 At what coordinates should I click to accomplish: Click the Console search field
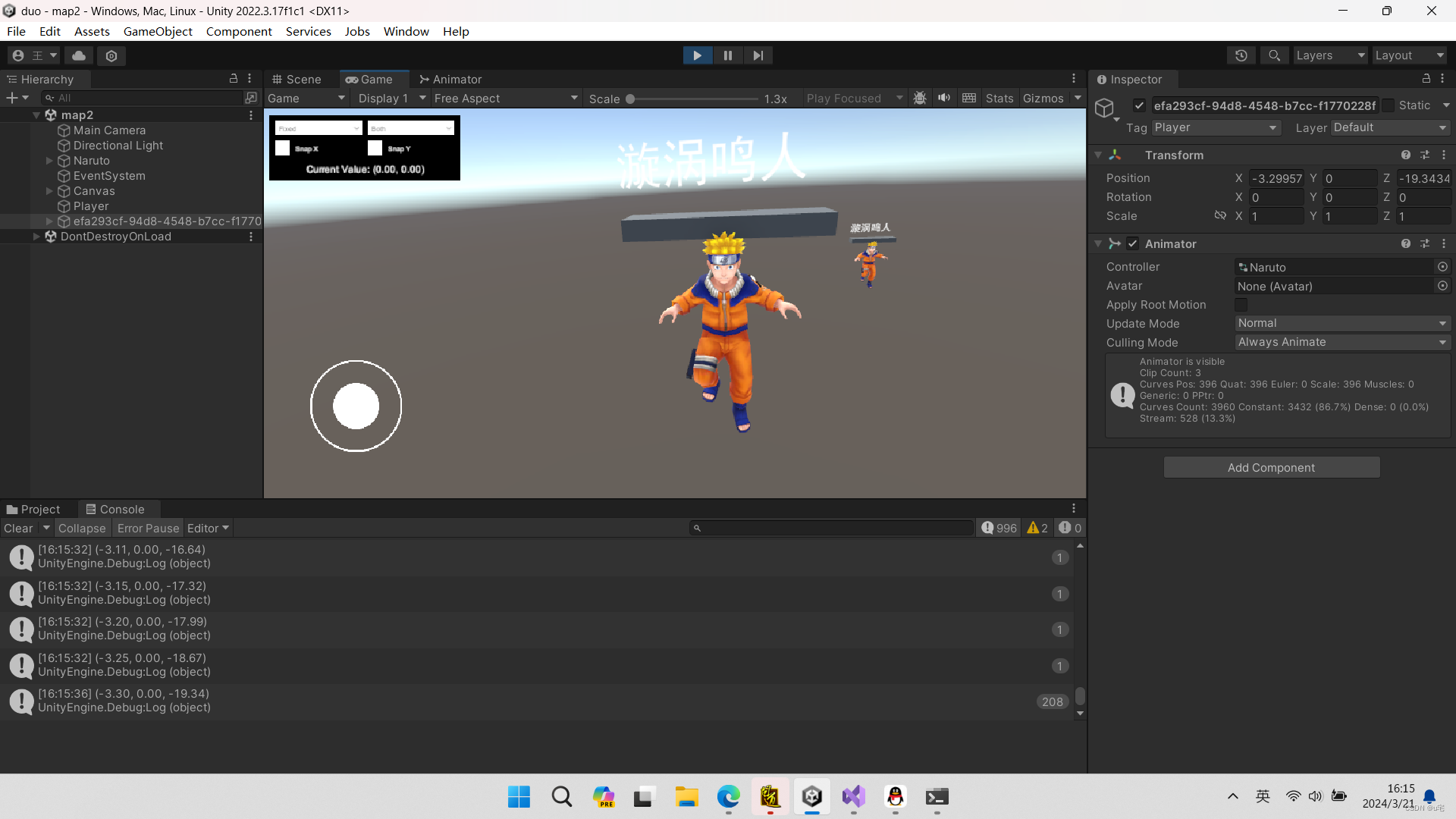point(830,528)
